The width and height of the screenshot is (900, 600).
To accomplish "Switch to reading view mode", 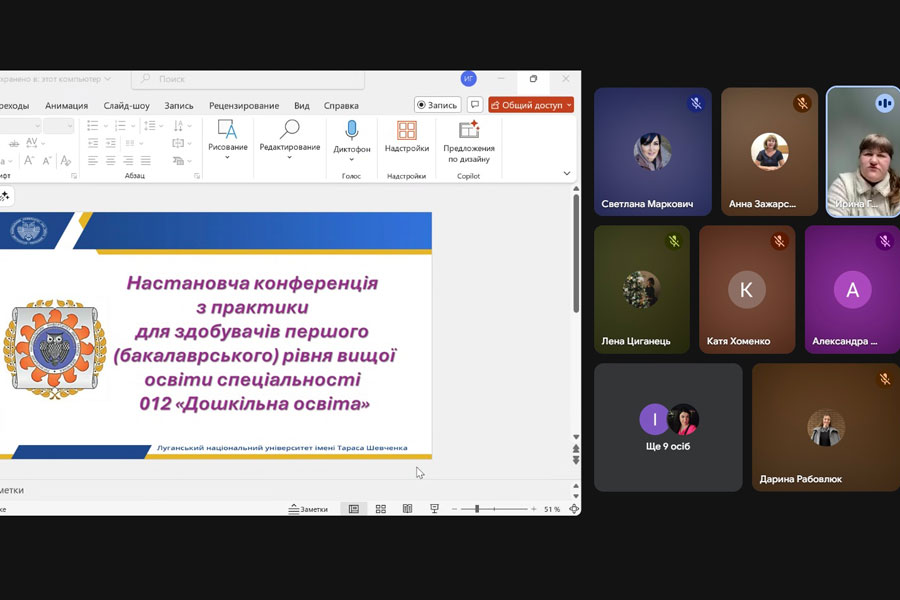I will 407,509.
